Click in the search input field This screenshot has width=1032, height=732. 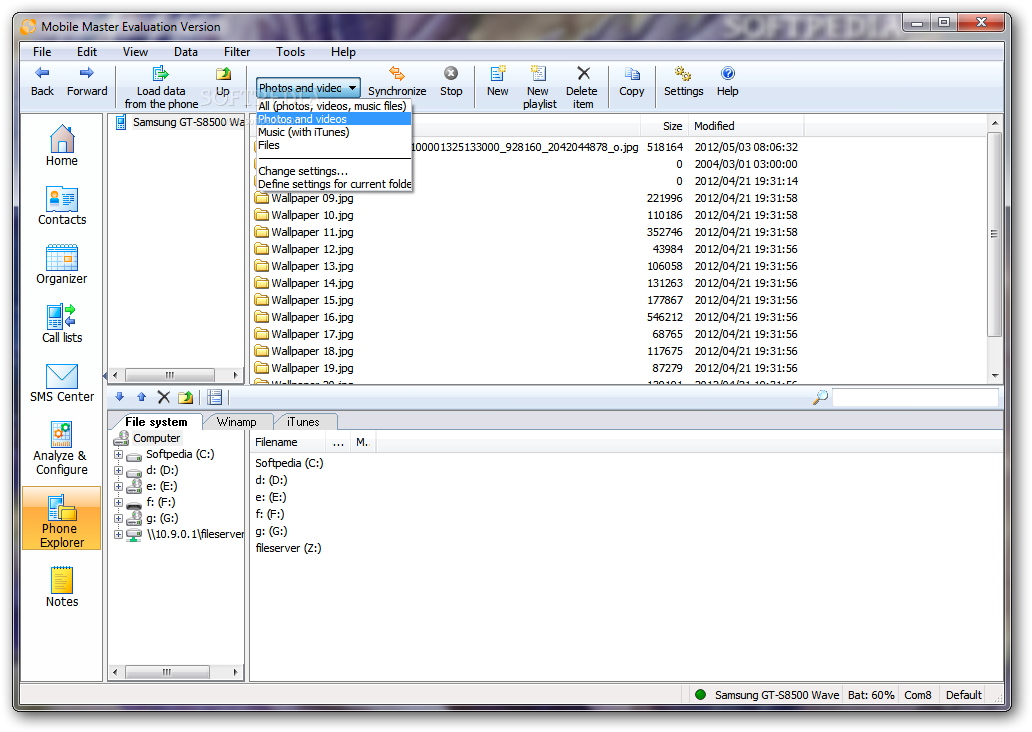[x=915, y=398]
